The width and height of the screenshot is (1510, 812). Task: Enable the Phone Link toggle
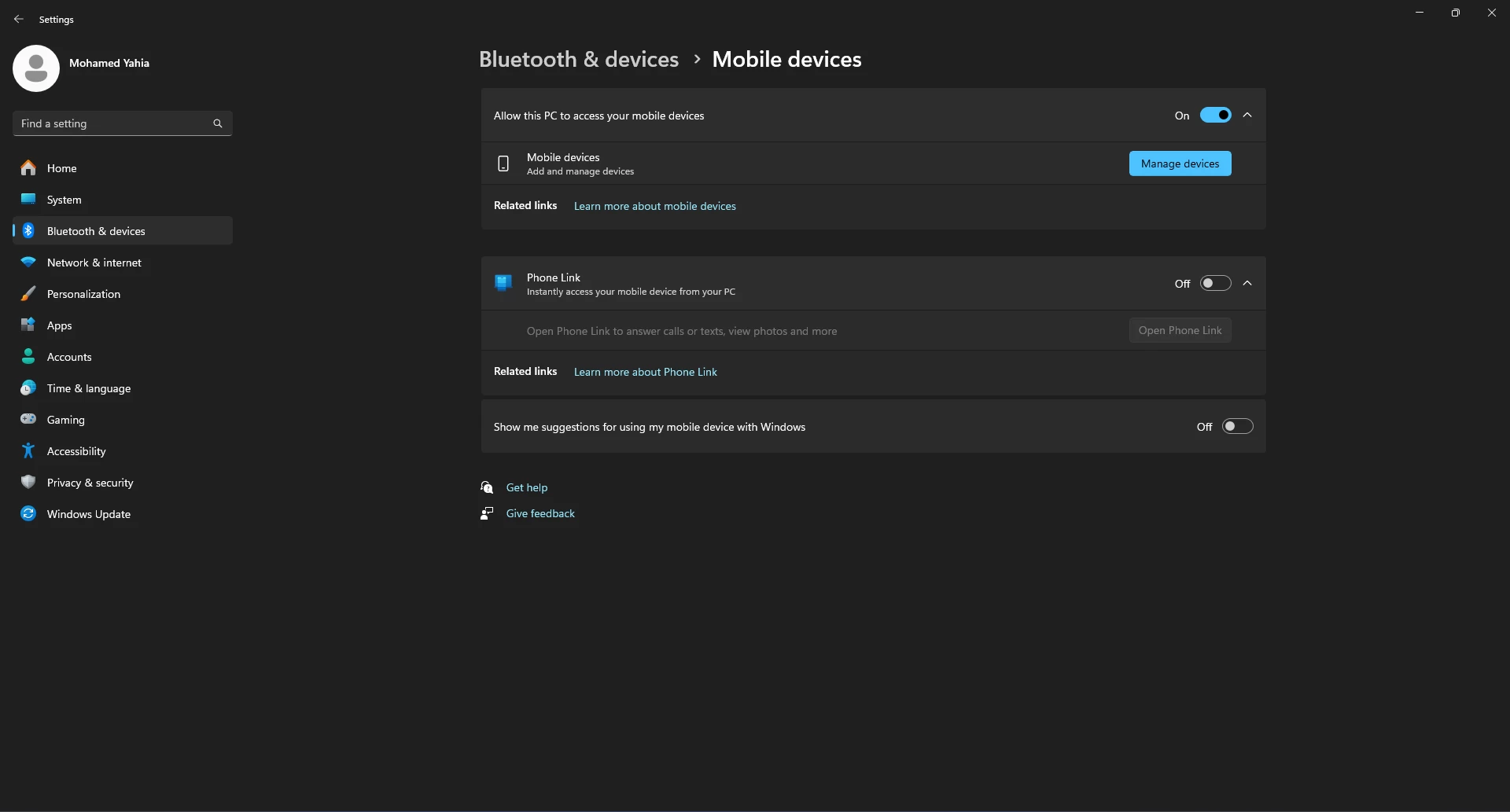[x=1215, y=283]
